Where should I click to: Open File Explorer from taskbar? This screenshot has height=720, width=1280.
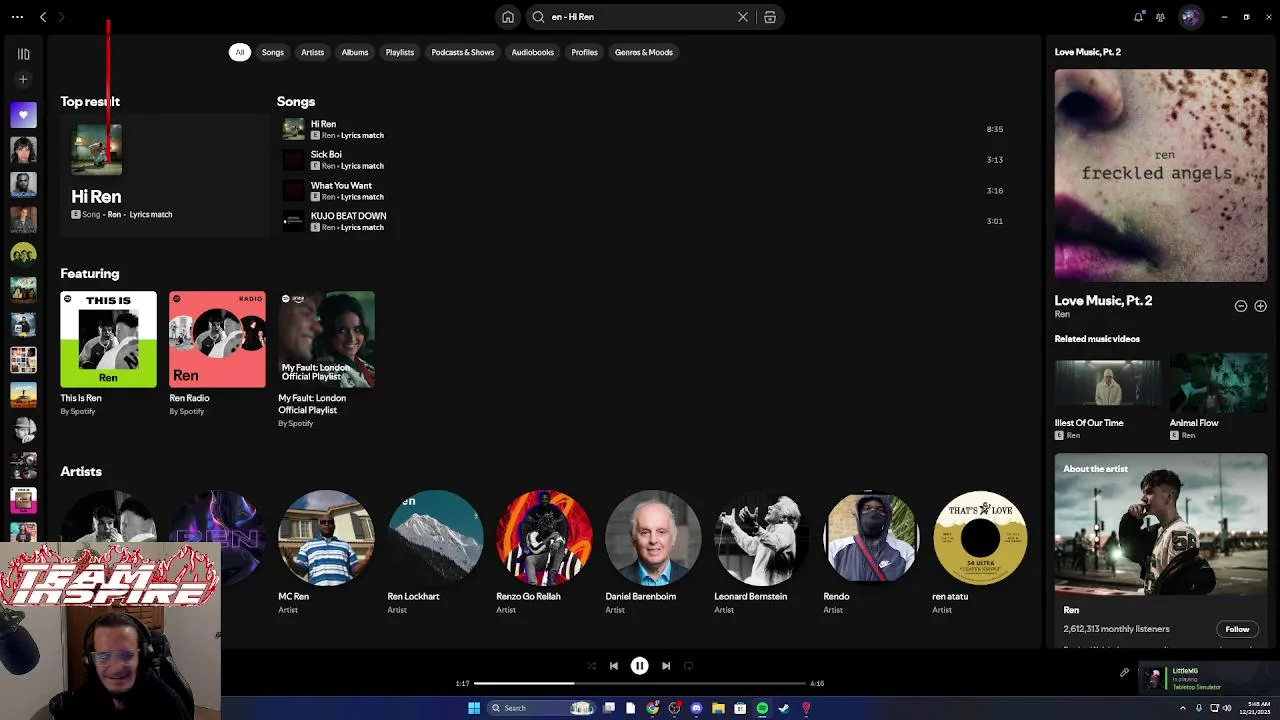tap(718, 708)
